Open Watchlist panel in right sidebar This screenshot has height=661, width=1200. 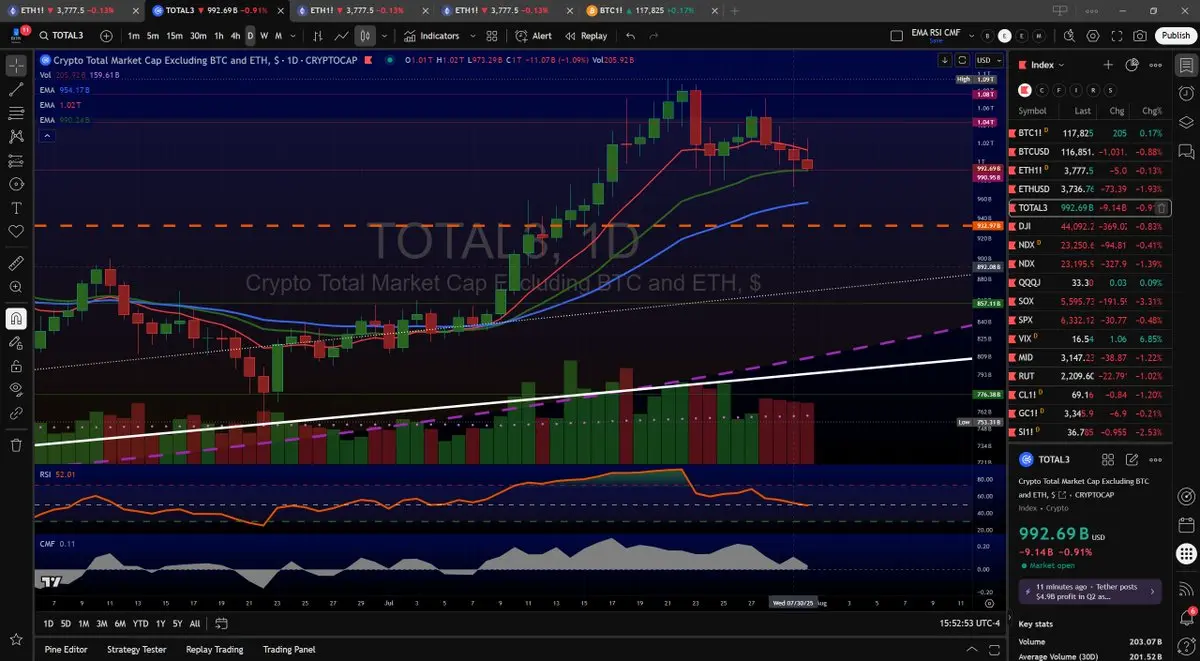click(1186, 65)
